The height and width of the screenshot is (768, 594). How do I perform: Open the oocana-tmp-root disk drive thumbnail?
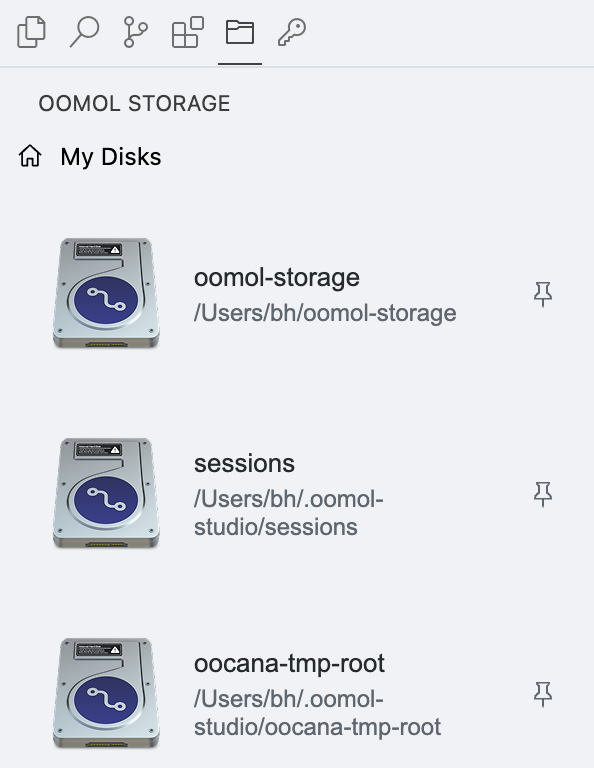click(106, 693)
